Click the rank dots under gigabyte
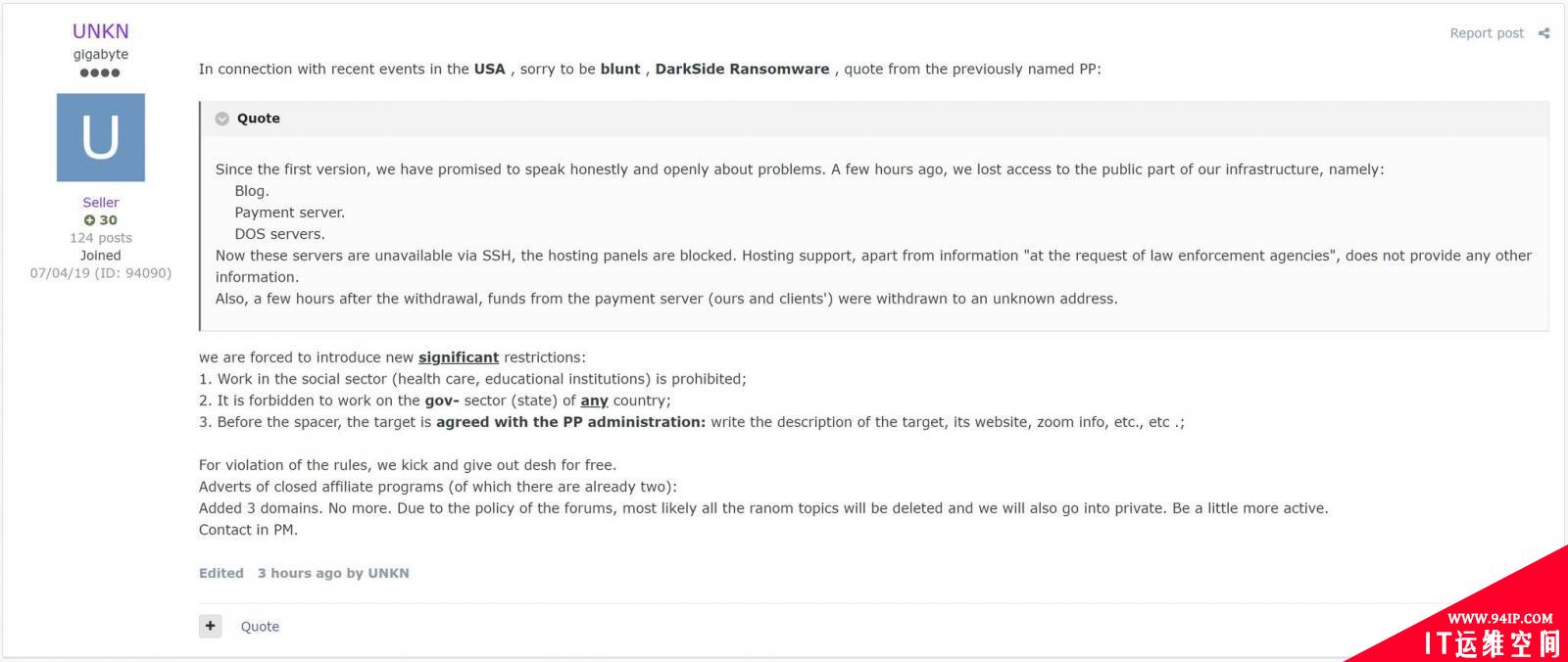Viewport: 1568px width, 662px height. pos(100,72)
